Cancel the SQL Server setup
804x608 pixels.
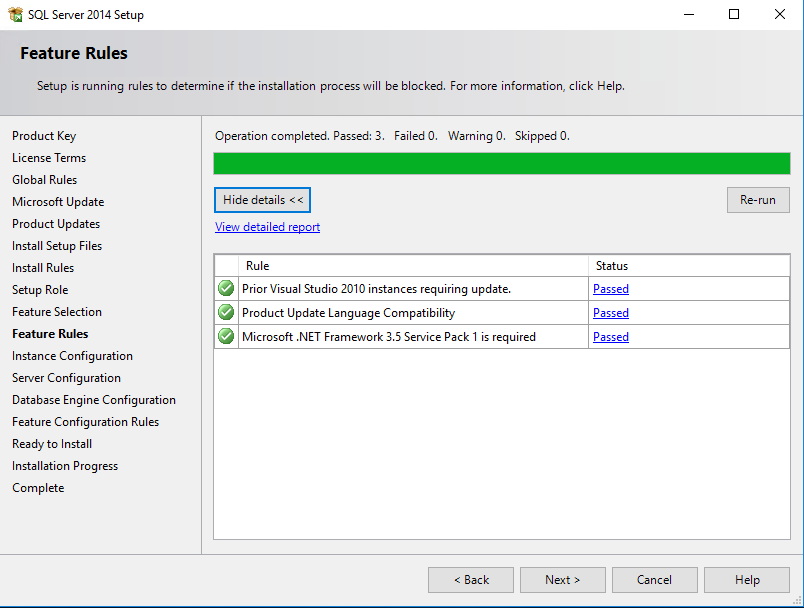pos(654,580)
